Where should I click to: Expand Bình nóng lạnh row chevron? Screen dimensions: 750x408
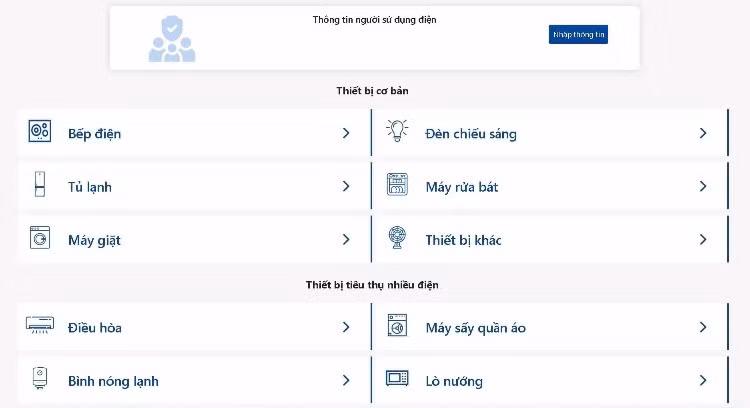coord(346,380)
